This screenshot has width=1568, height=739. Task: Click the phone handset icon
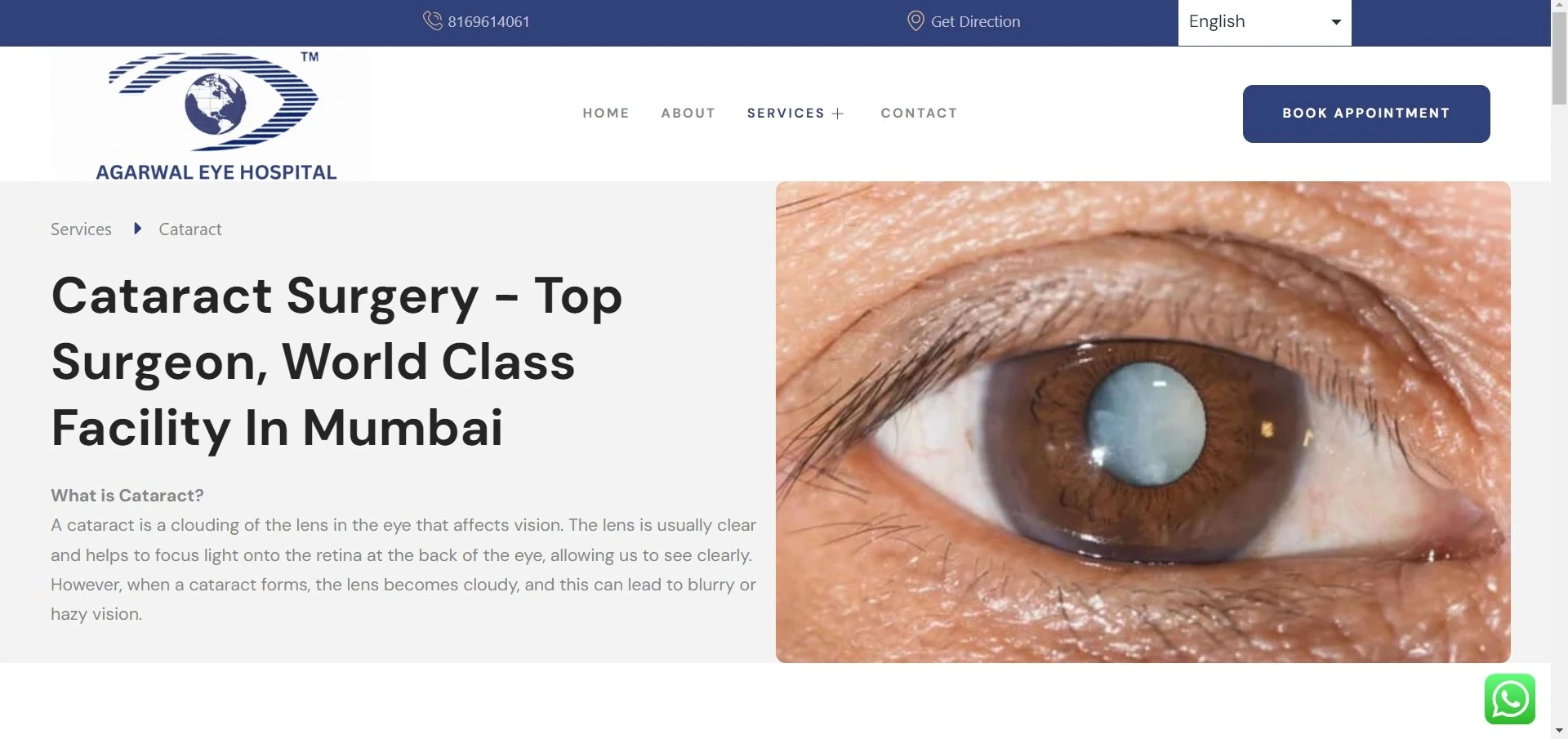pos(432,20)
